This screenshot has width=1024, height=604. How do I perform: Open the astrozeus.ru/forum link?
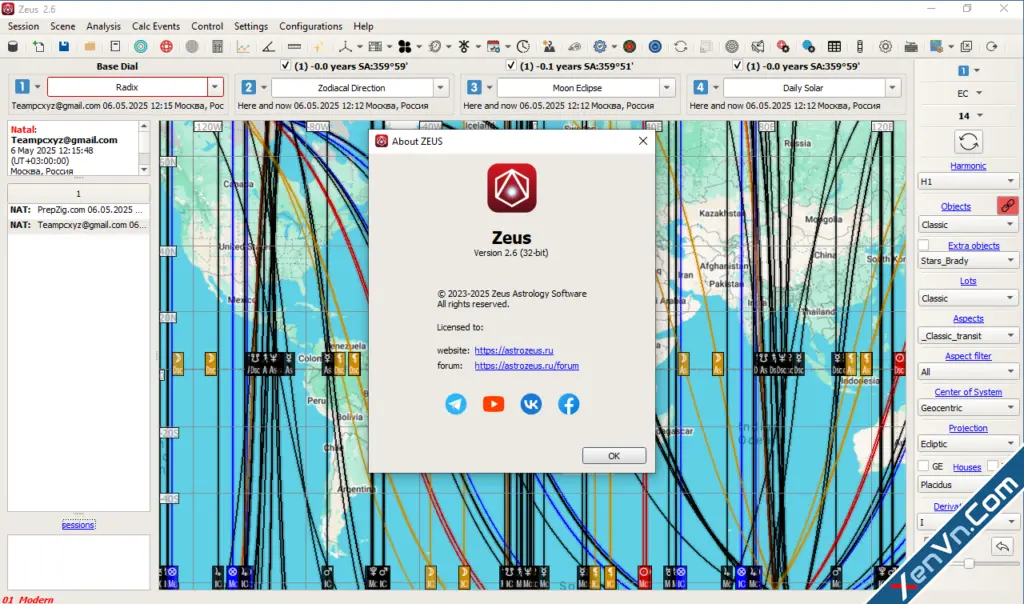526,366
